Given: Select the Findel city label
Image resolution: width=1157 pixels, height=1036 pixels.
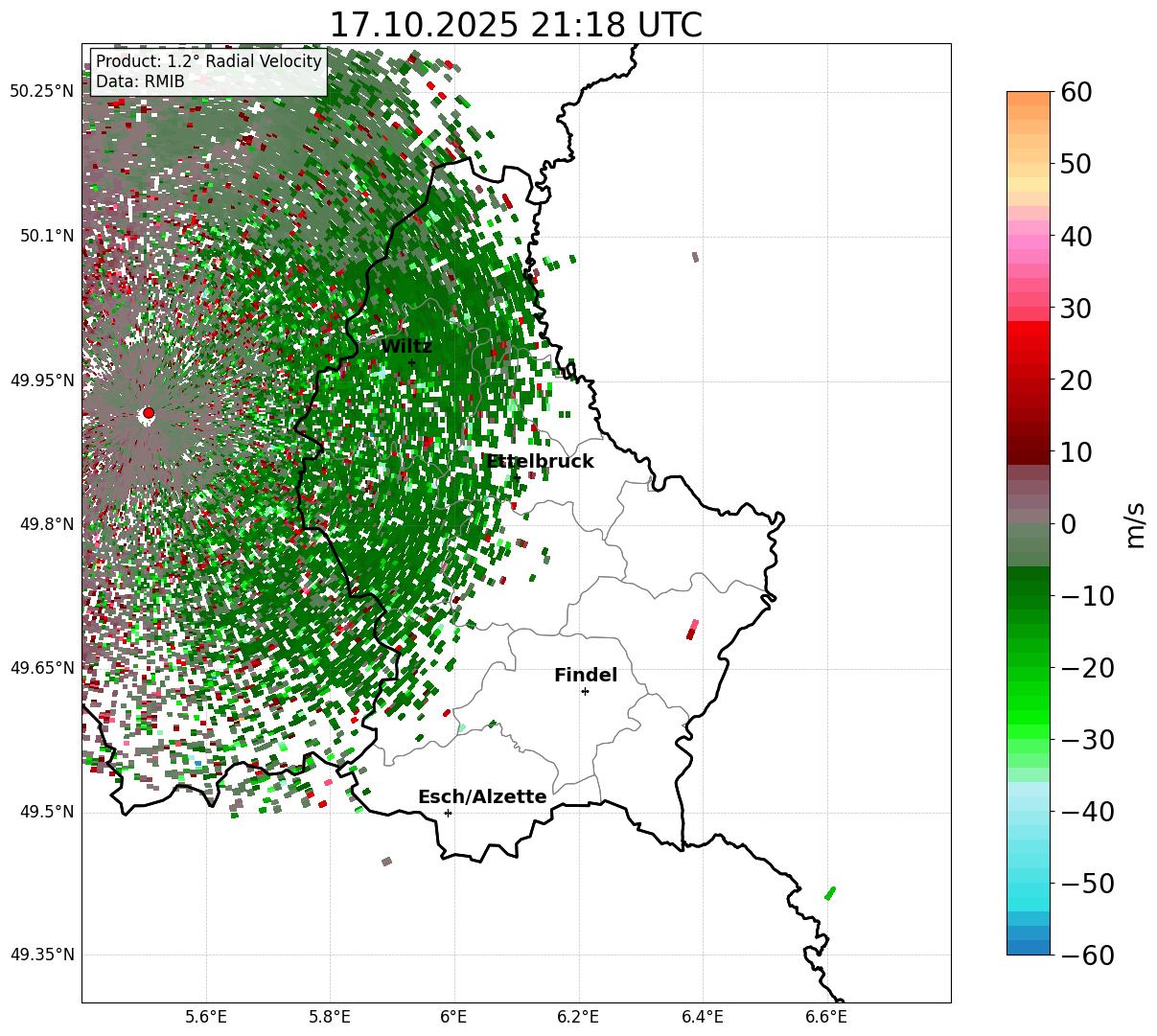Looking at the screenshot, I should 586,676.
